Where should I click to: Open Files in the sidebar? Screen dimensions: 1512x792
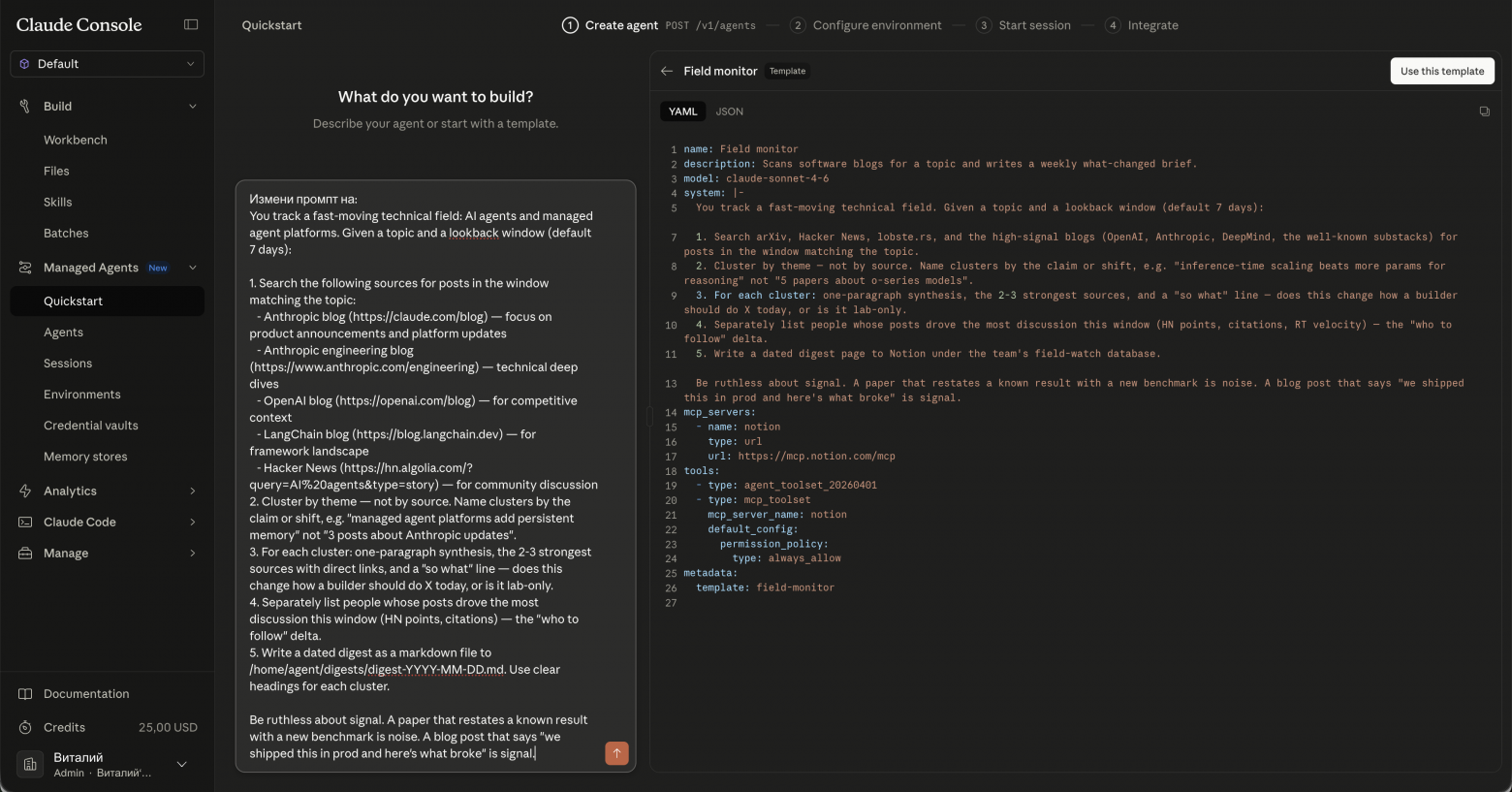click(107, 171)
